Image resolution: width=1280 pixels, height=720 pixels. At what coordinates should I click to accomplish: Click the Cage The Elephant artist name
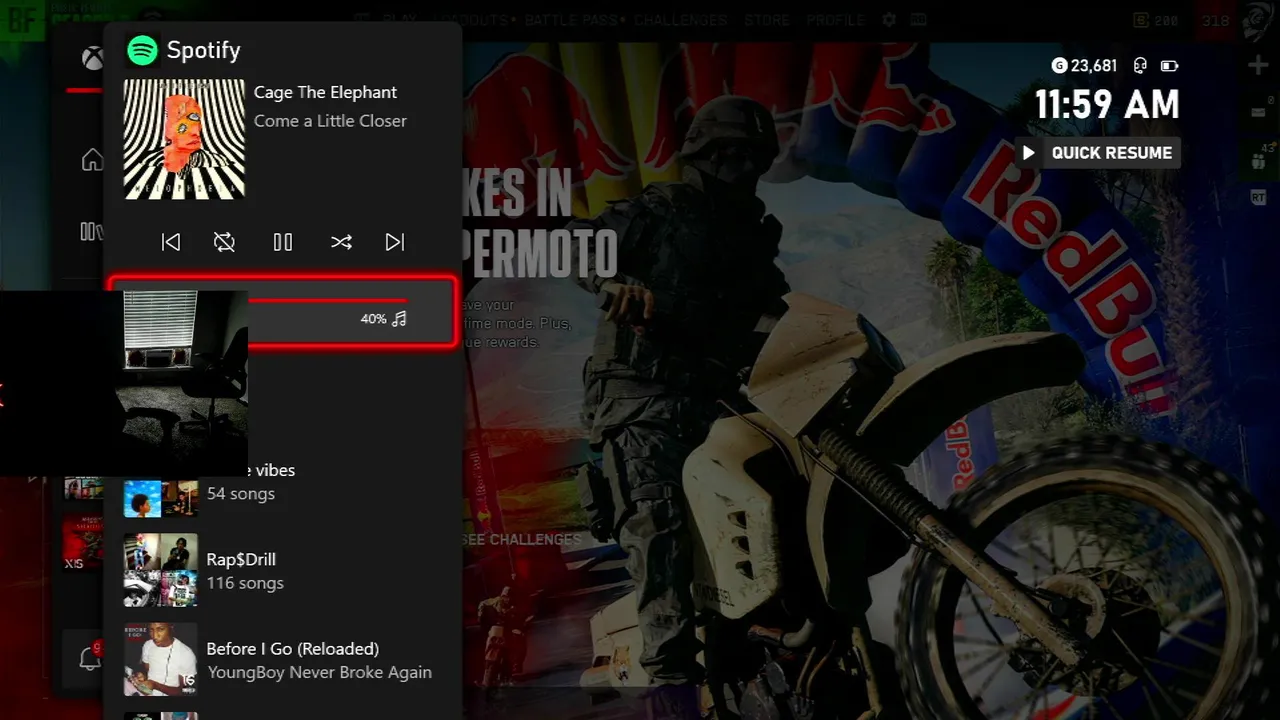[325, 92]
